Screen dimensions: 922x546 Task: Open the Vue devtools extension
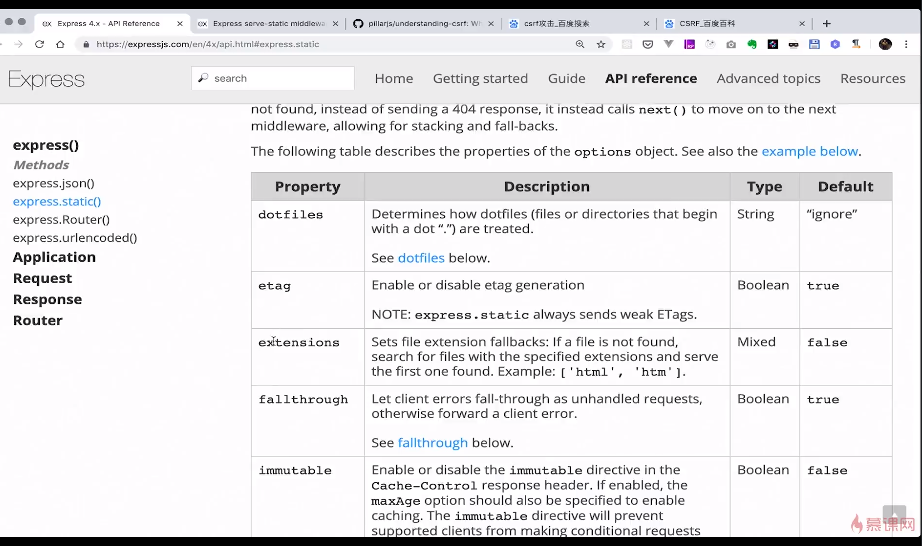pos(669,44)
